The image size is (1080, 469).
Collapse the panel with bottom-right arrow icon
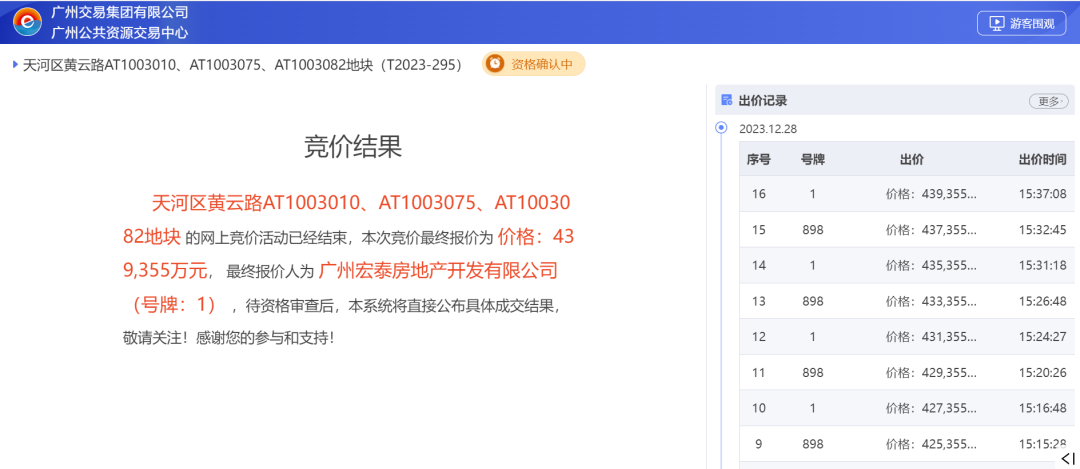[x=1068, y=458]
